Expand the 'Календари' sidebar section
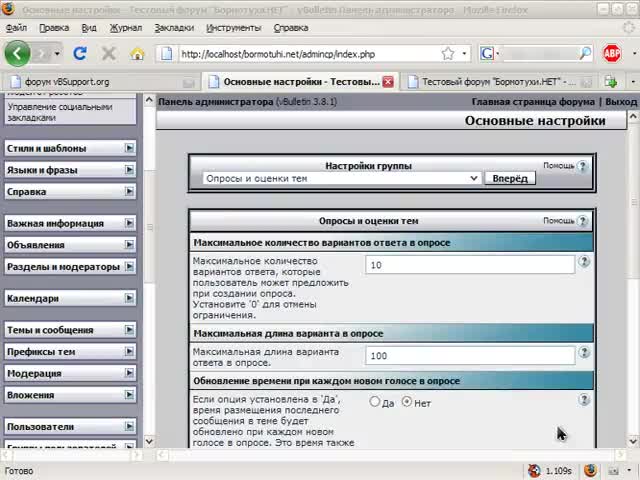This screenshot has height=480, width=640. coord(129,298)
